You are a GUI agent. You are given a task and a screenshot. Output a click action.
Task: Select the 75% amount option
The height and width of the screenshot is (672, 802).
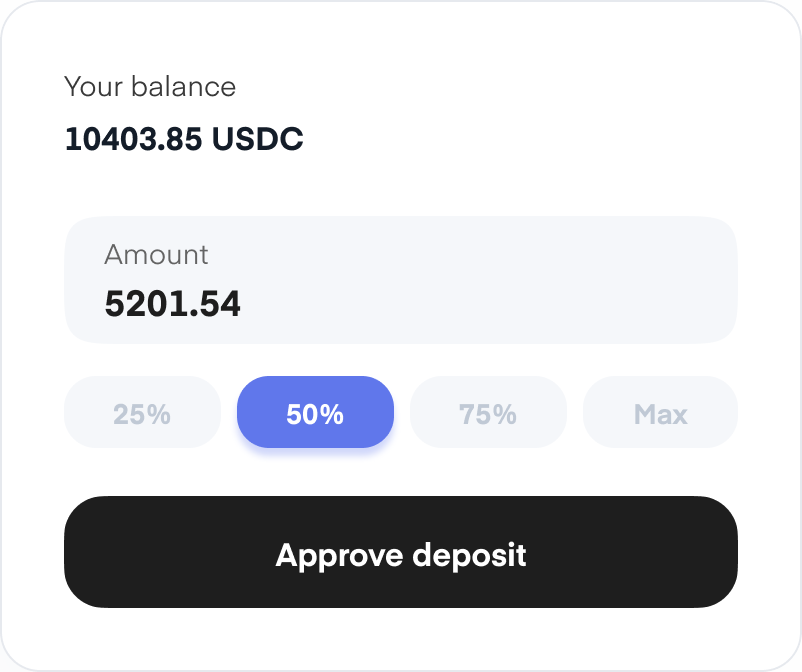[488, 413]
